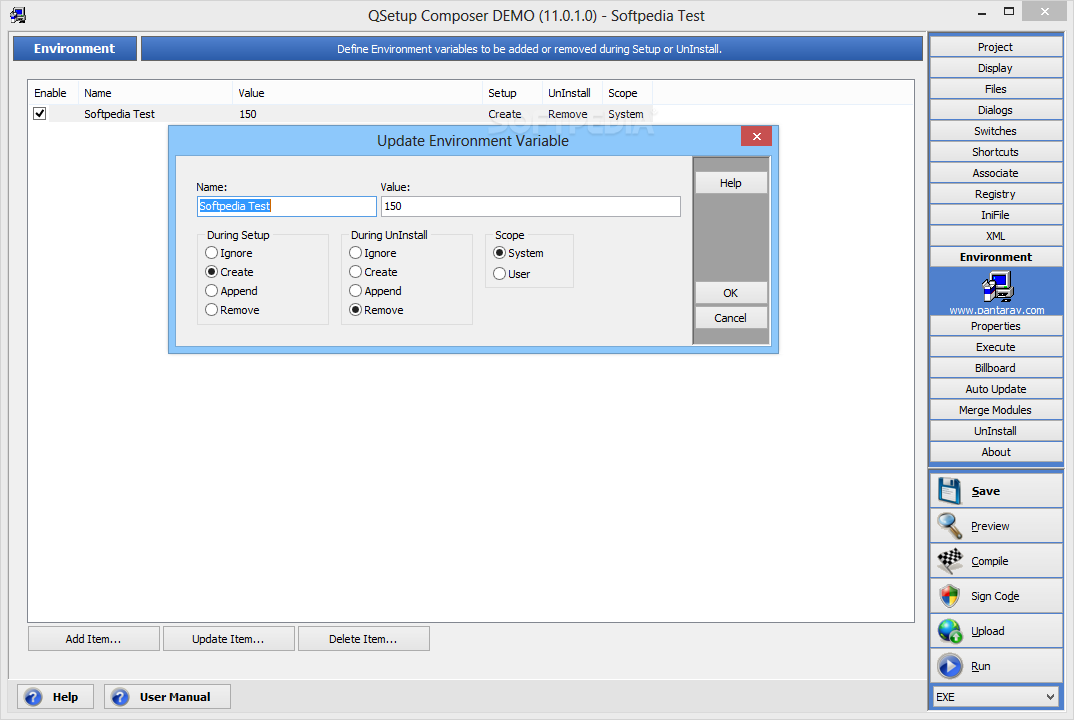Open the Display section
1074x720 pixels.
(996, 68)
